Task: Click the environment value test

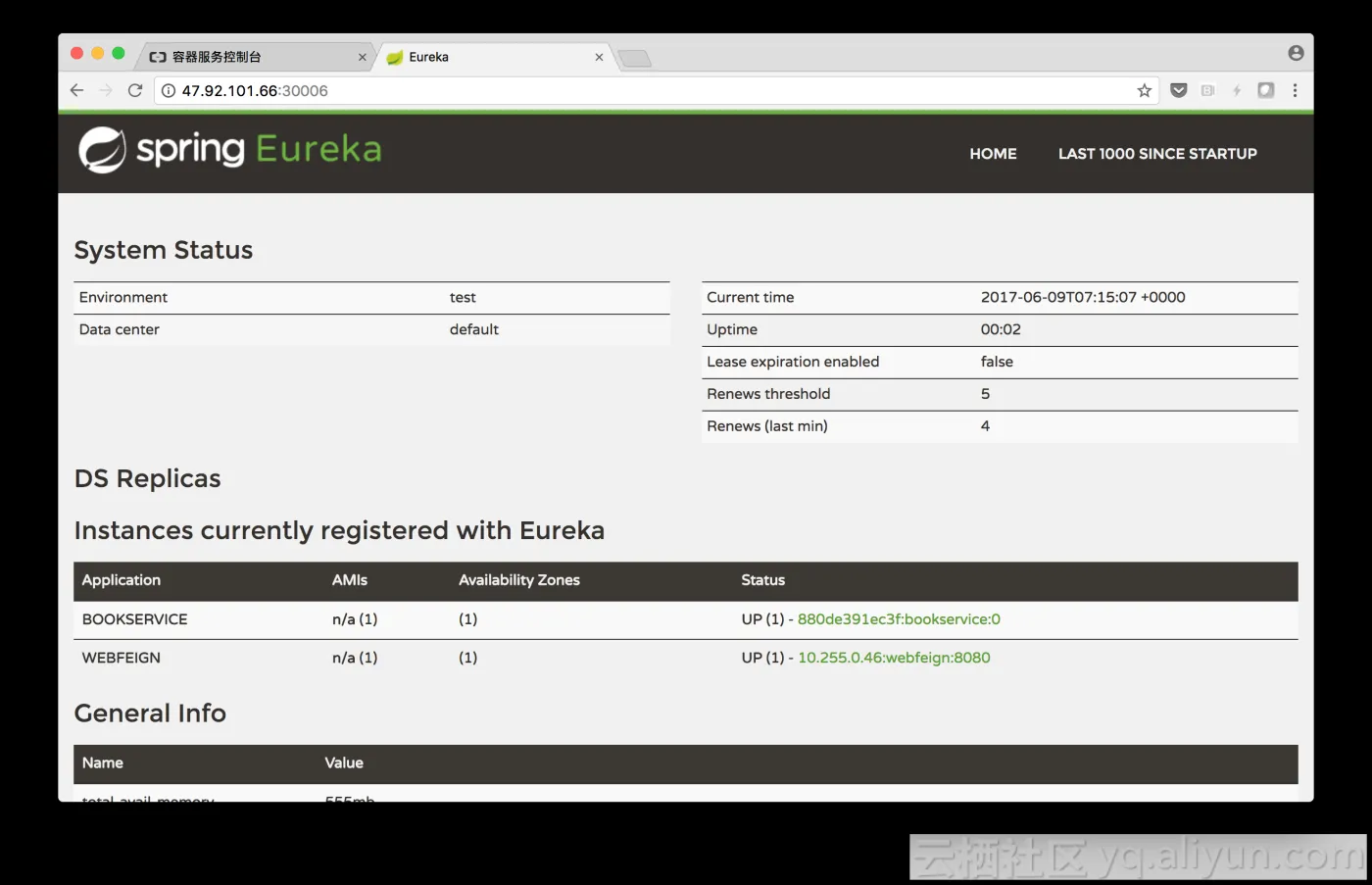Action: [463, 297]
